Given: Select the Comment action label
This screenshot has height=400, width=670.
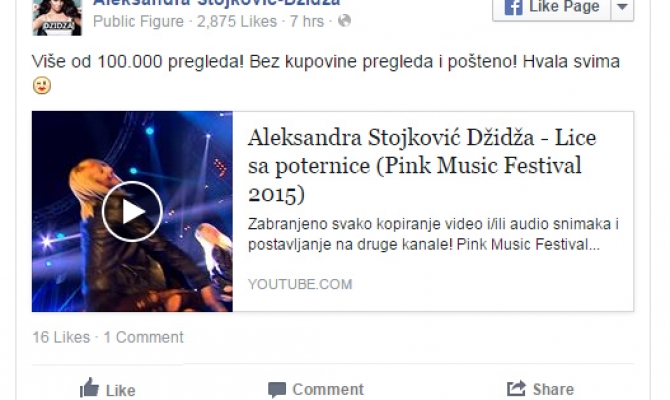Looking at the screenshot, I should point(328,389).
